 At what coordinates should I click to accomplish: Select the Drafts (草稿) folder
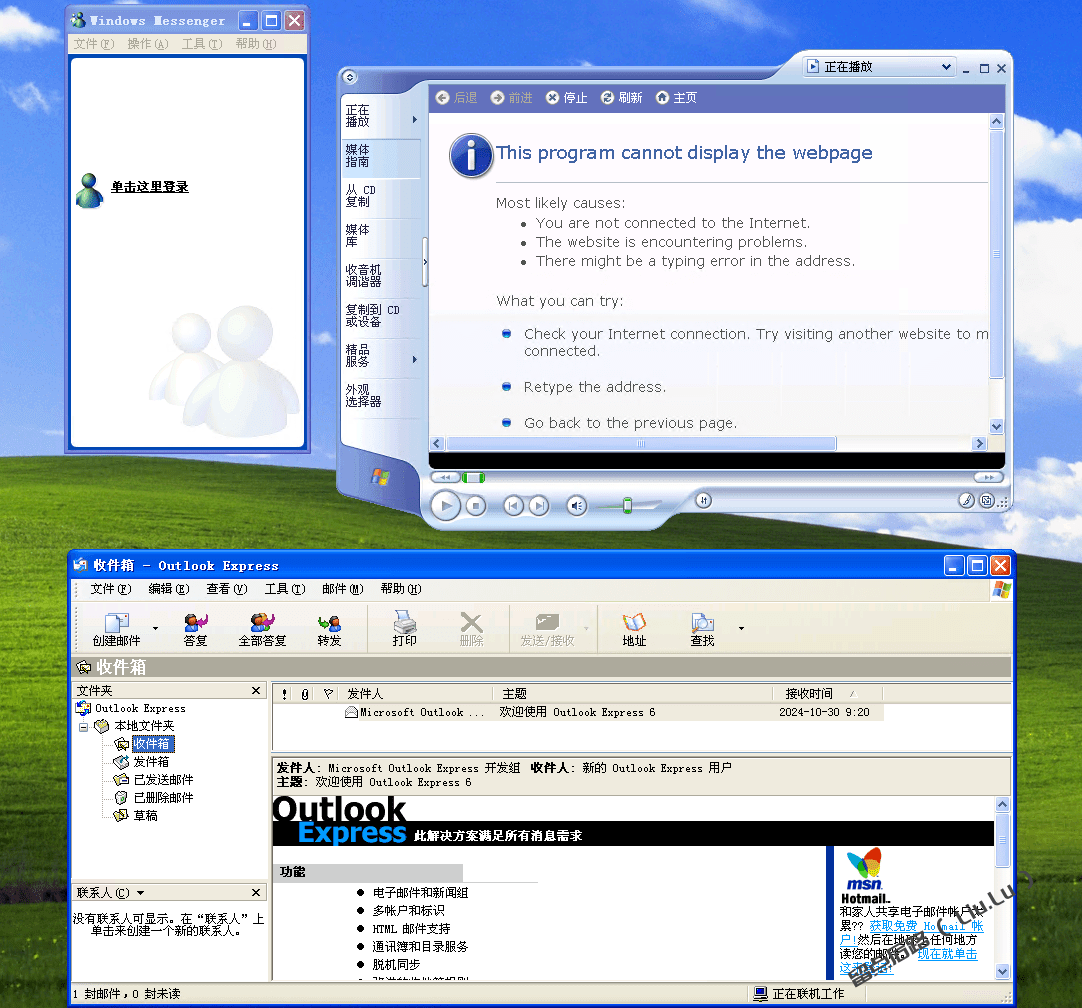point(146,816)
